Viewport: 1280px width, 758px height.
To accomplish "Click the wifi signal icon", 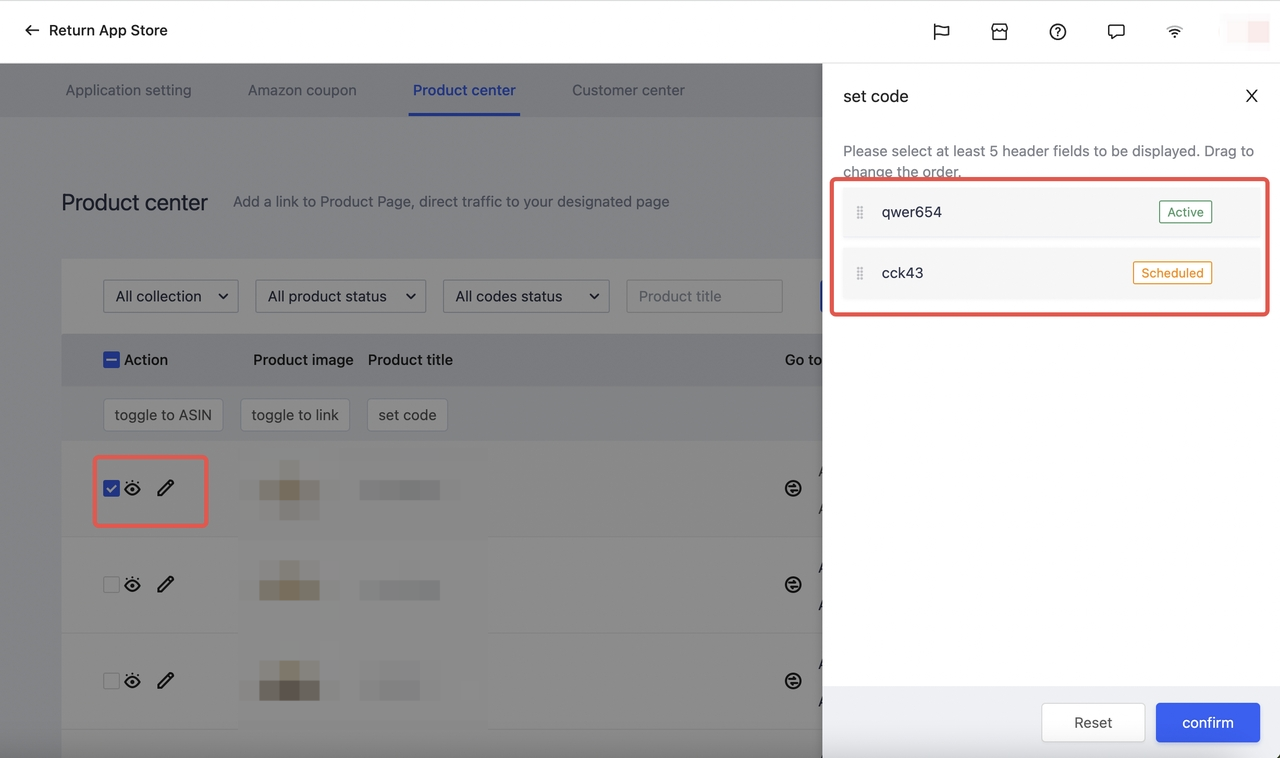I will click(1174, 31).
